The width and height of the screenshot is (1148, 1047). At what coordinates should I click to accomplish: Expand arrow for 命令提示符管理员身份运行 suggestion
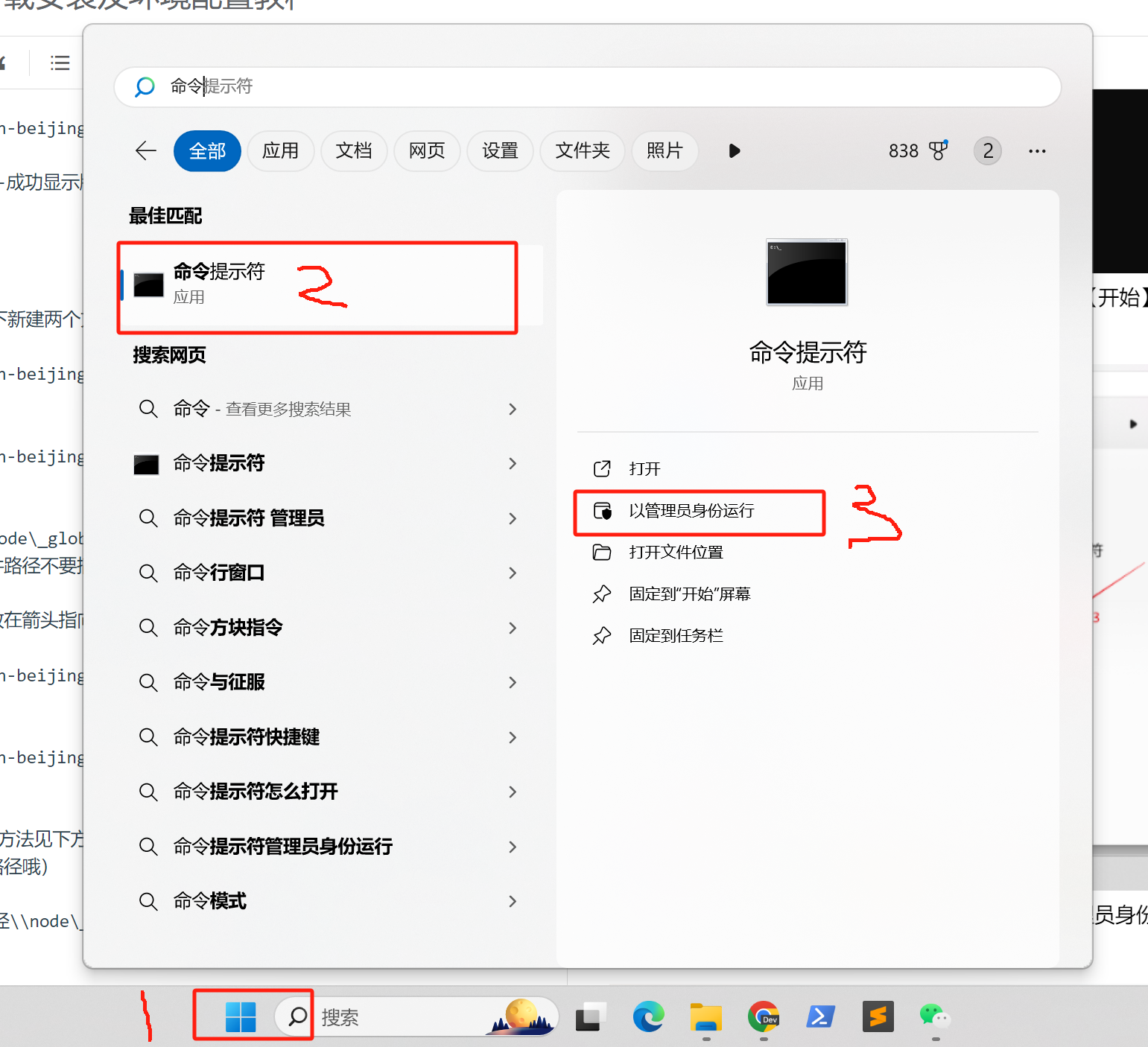click(x=513, y=847)
